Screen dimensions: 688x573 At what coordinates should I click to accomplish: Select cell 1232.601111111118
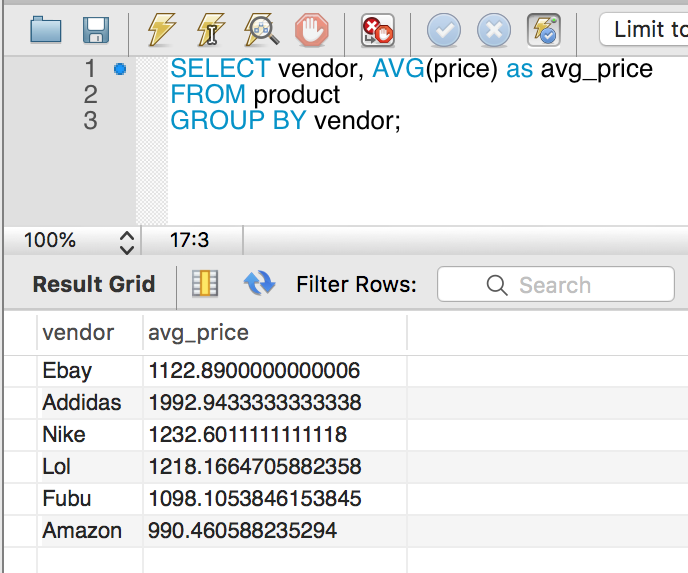coord(275,435)
